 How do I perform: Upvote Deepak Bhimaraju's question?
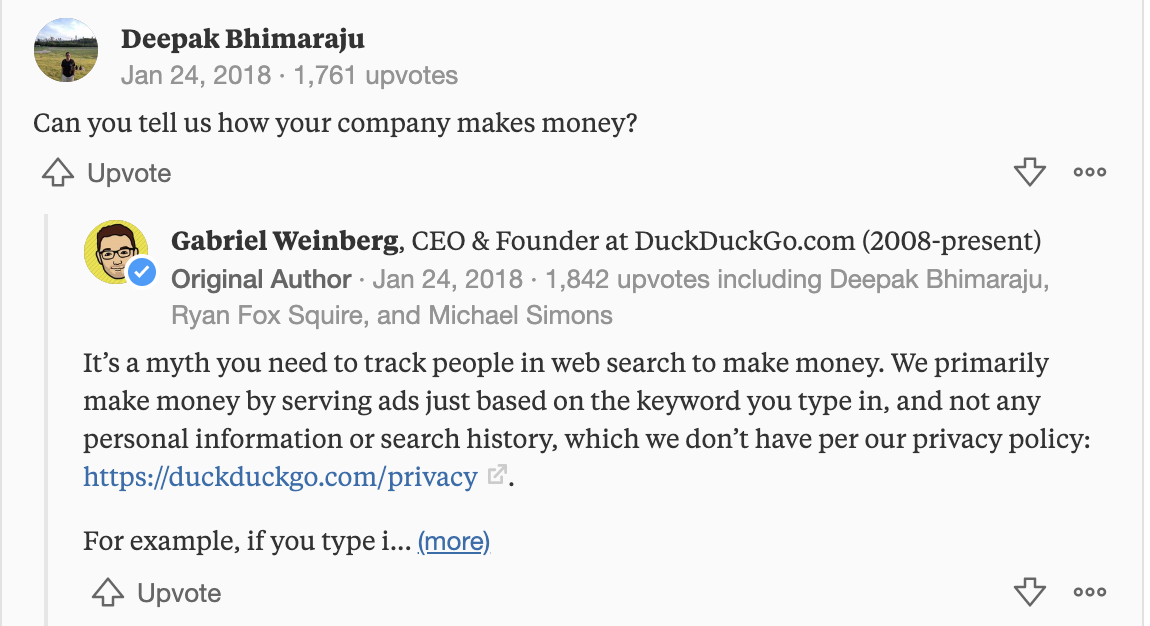(x=107, y=173)
